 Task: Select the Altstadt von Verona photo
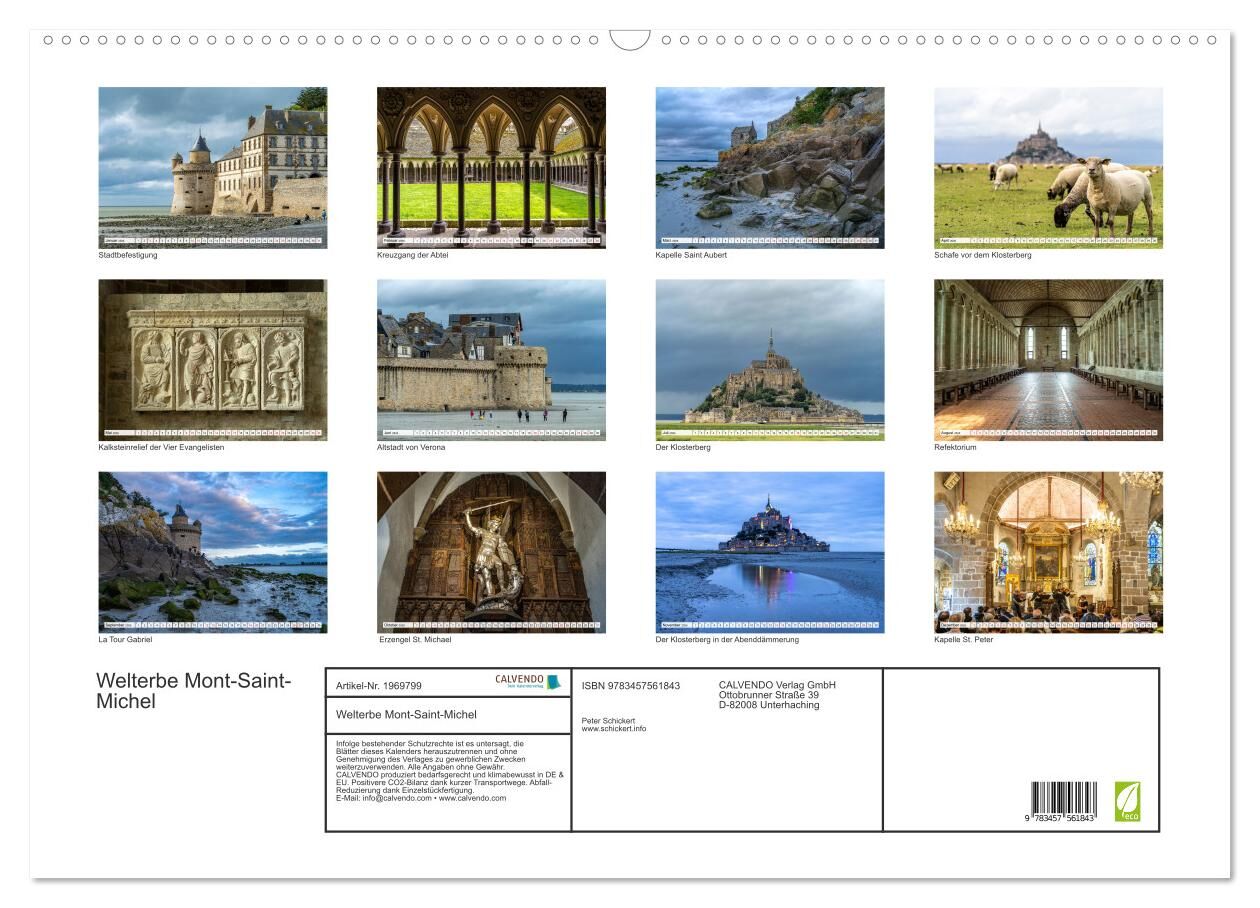tap(491, 359)
